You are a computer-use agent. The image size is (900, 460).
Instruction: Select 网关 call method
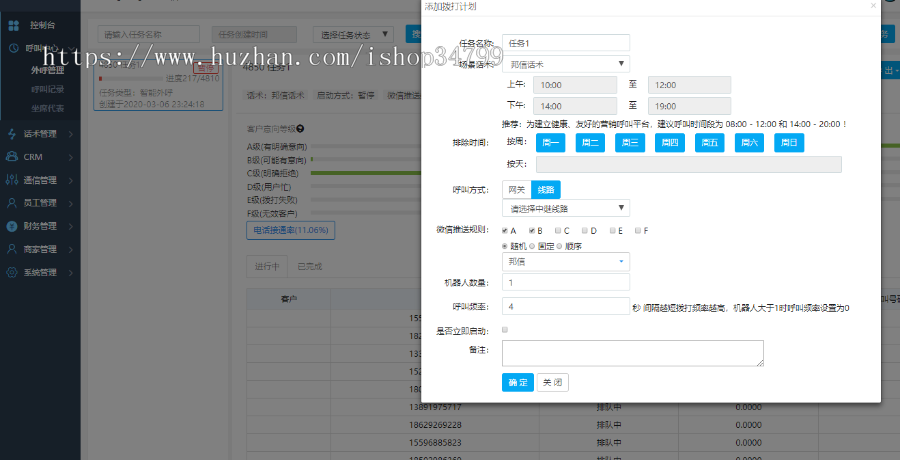(x=517, y=190)
